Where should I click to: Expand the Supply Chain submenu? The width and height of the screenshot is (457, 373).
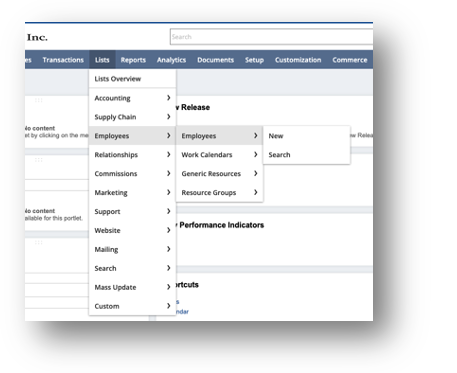(x=132, y=117)
